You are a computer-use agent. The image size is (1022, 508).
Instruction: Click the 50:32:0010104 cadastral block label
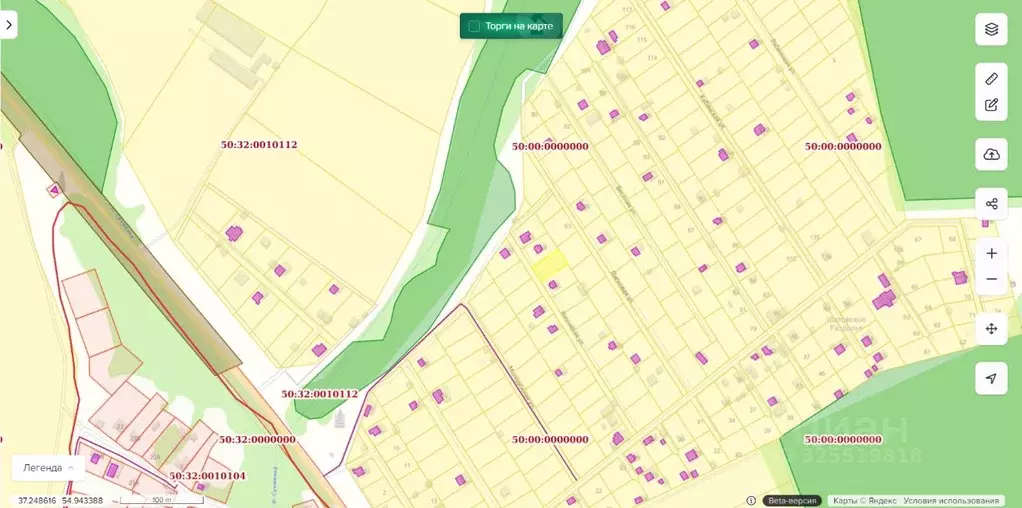(207, 476)
